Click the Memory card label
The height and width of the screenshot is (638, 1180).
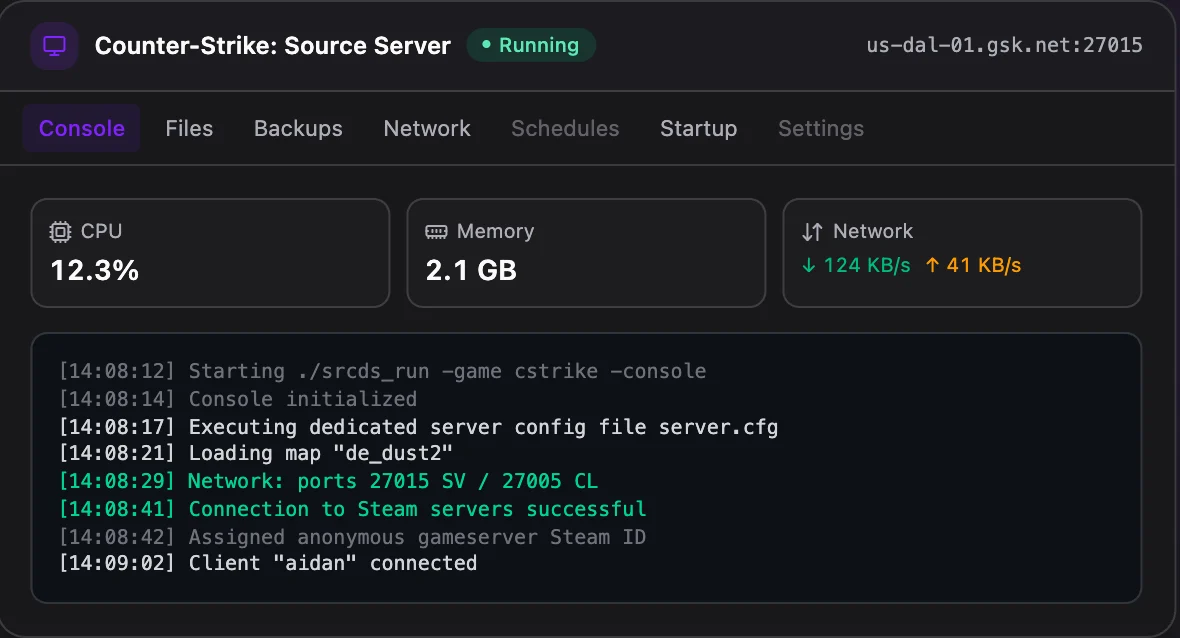[495, 231]
